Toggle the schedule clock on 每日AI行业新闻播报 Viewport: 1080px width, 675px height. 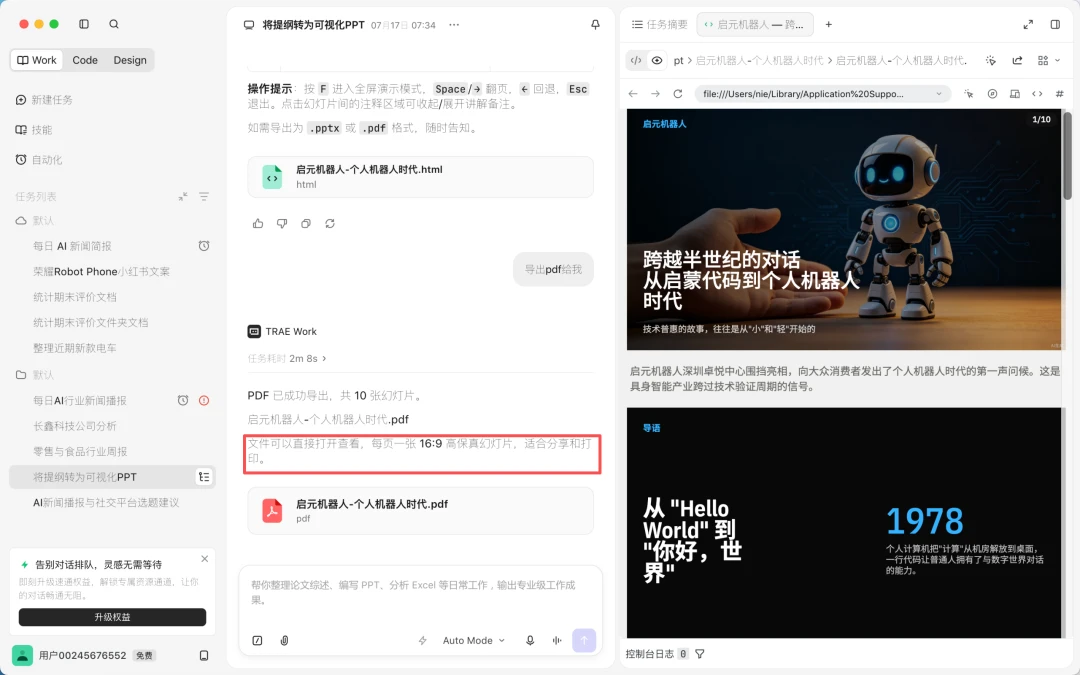(183, 400)
